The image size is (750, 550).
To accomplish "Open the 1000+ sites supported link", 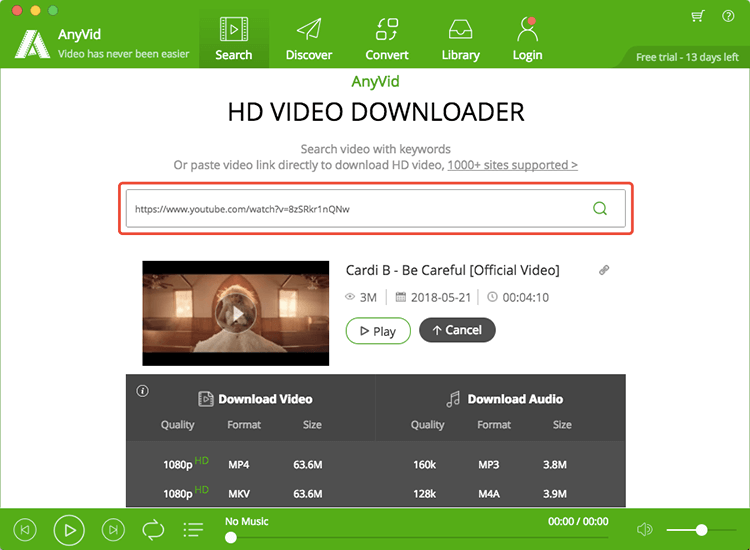I will (512, 165).
